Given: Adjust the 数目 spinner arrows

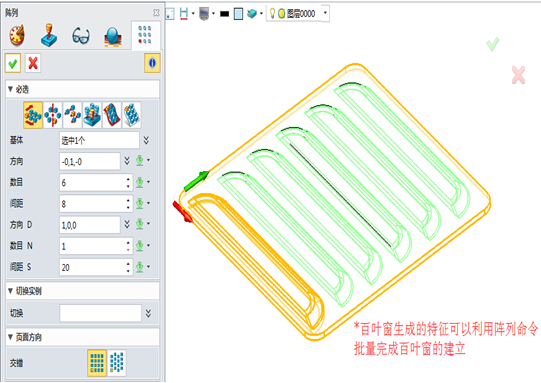Looking at the screenshot, I should [x=128, y=183].
